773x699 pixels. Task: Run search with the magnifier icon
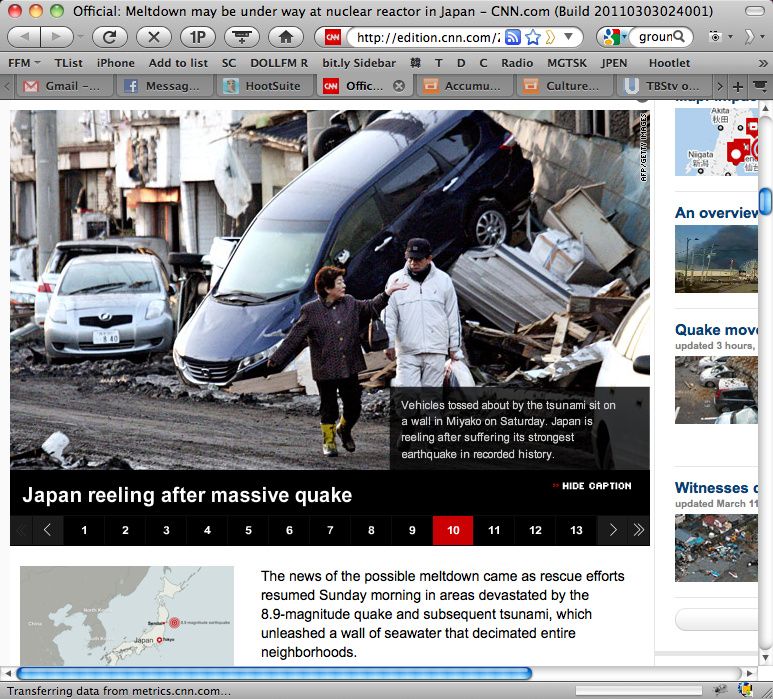click(678, 36)
